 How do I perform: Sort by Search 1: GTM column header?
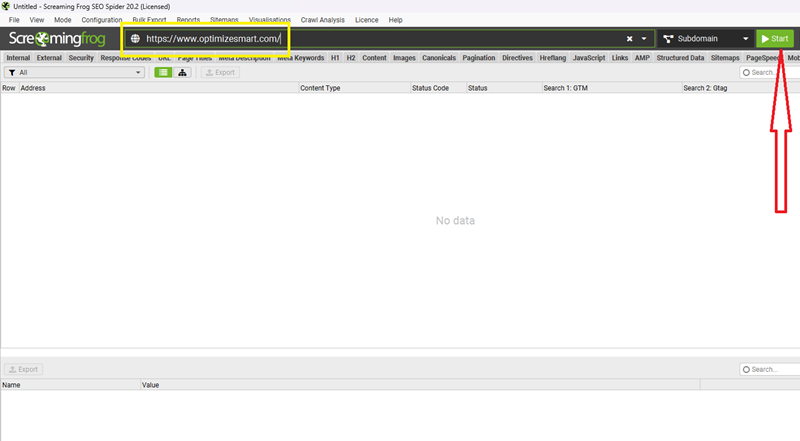(612, 88)
